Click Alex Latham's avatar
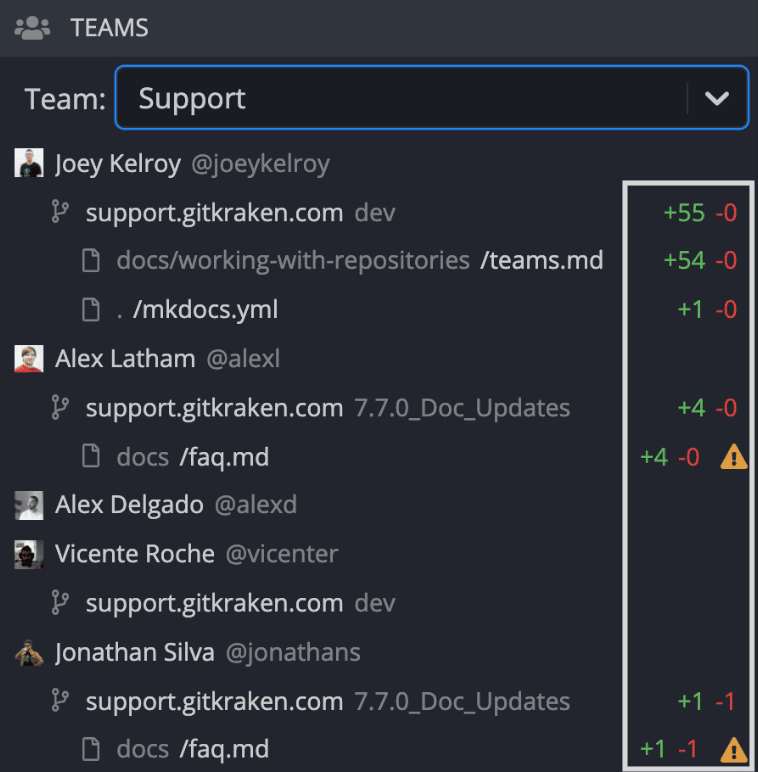The width and height of the screenshot is (758, 772). pos(29,358)
